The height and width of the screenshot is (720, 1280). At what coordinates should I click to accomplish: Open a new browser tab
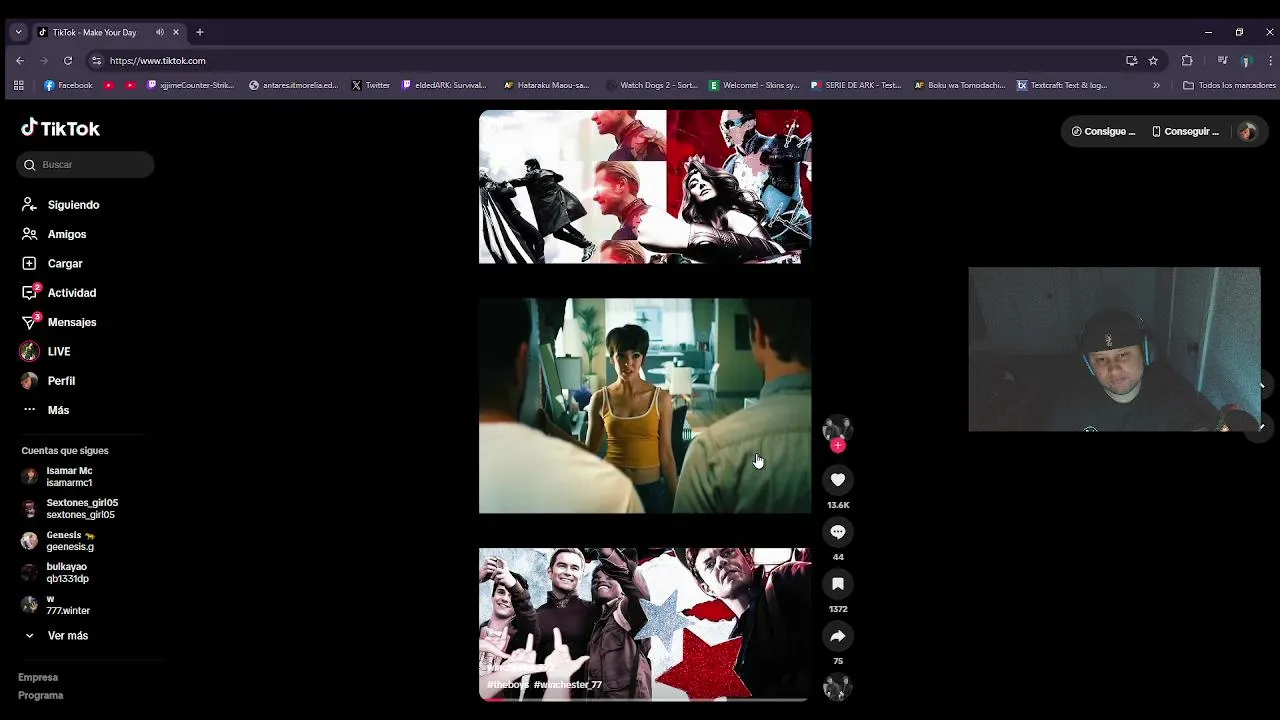coord(199,32)
